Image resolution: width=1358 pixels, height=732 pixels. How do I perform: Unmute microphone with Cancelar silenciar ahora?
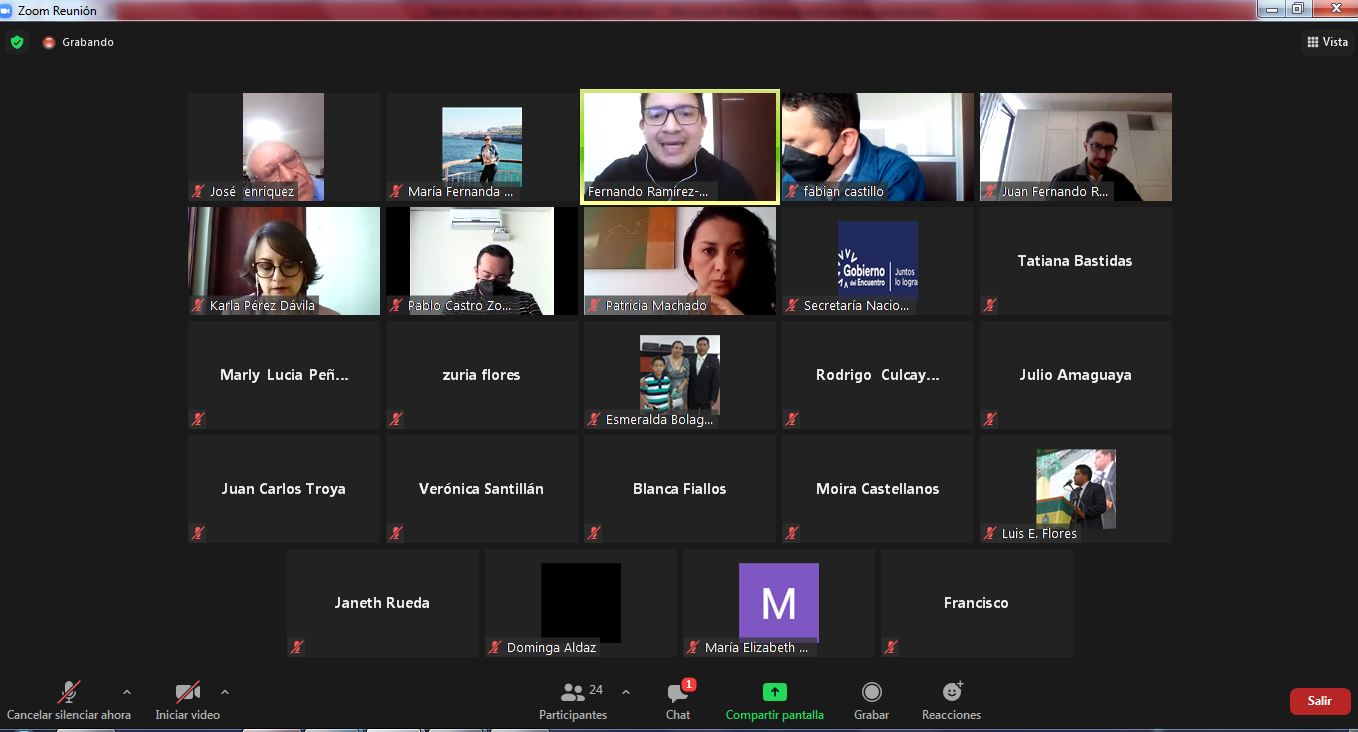click(x=68, y=692)
